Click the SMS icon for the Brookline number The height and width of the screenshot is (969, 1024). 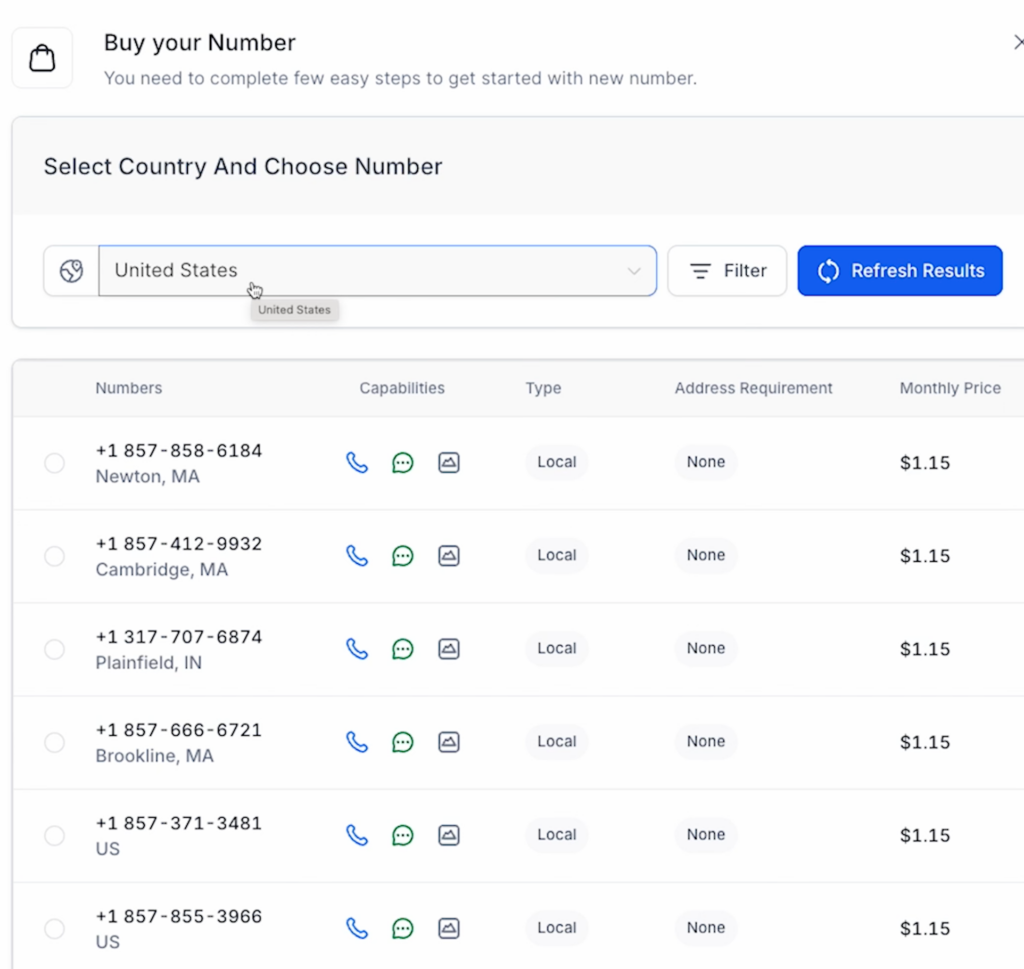(x=402, y=742)
